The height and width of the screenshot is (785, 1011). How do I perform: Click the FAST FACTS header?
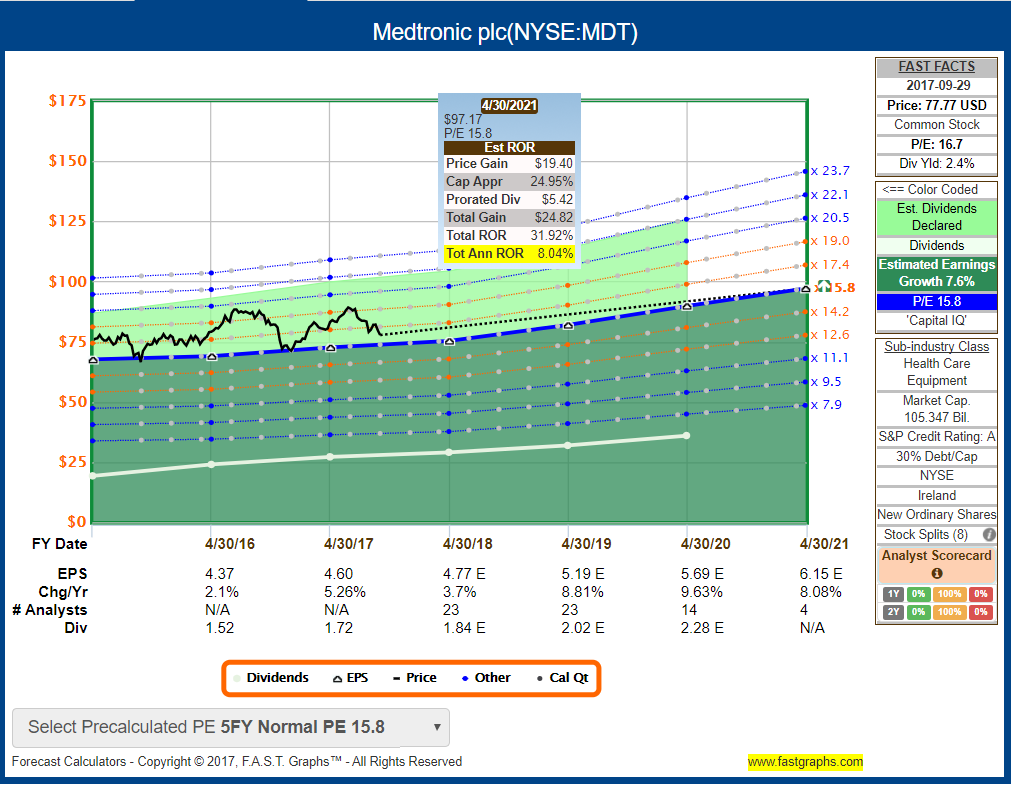[936, 66]
